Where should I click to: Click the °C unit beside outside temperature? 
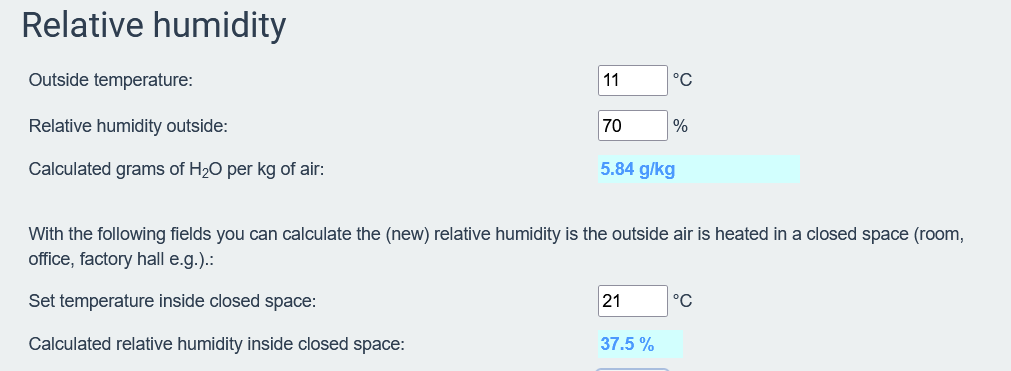682,81
